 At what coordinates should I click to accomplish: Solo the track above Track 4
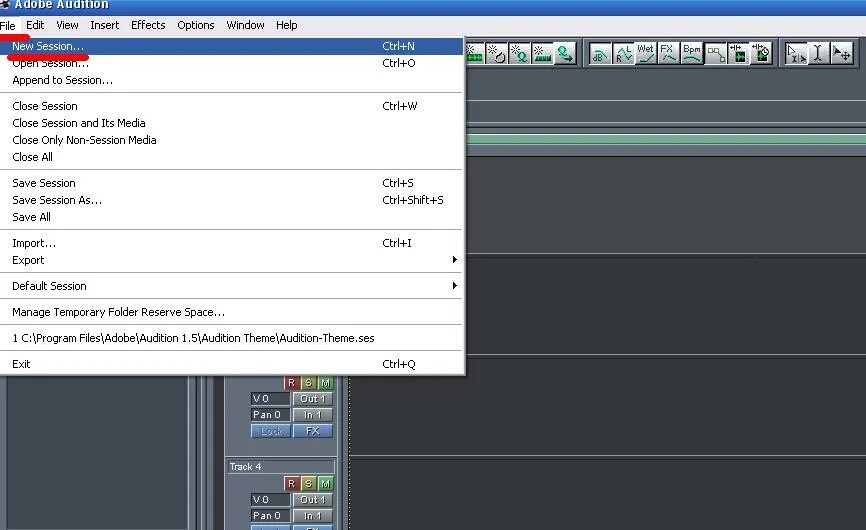[309, 383]
